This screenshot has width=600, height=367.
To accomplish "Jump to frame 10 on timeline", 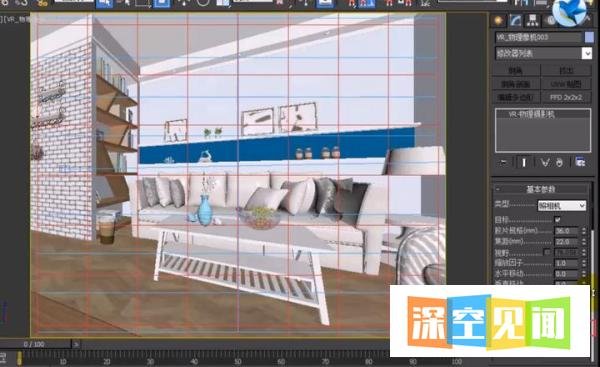I will pyautogui.click(x=62, y=361).
